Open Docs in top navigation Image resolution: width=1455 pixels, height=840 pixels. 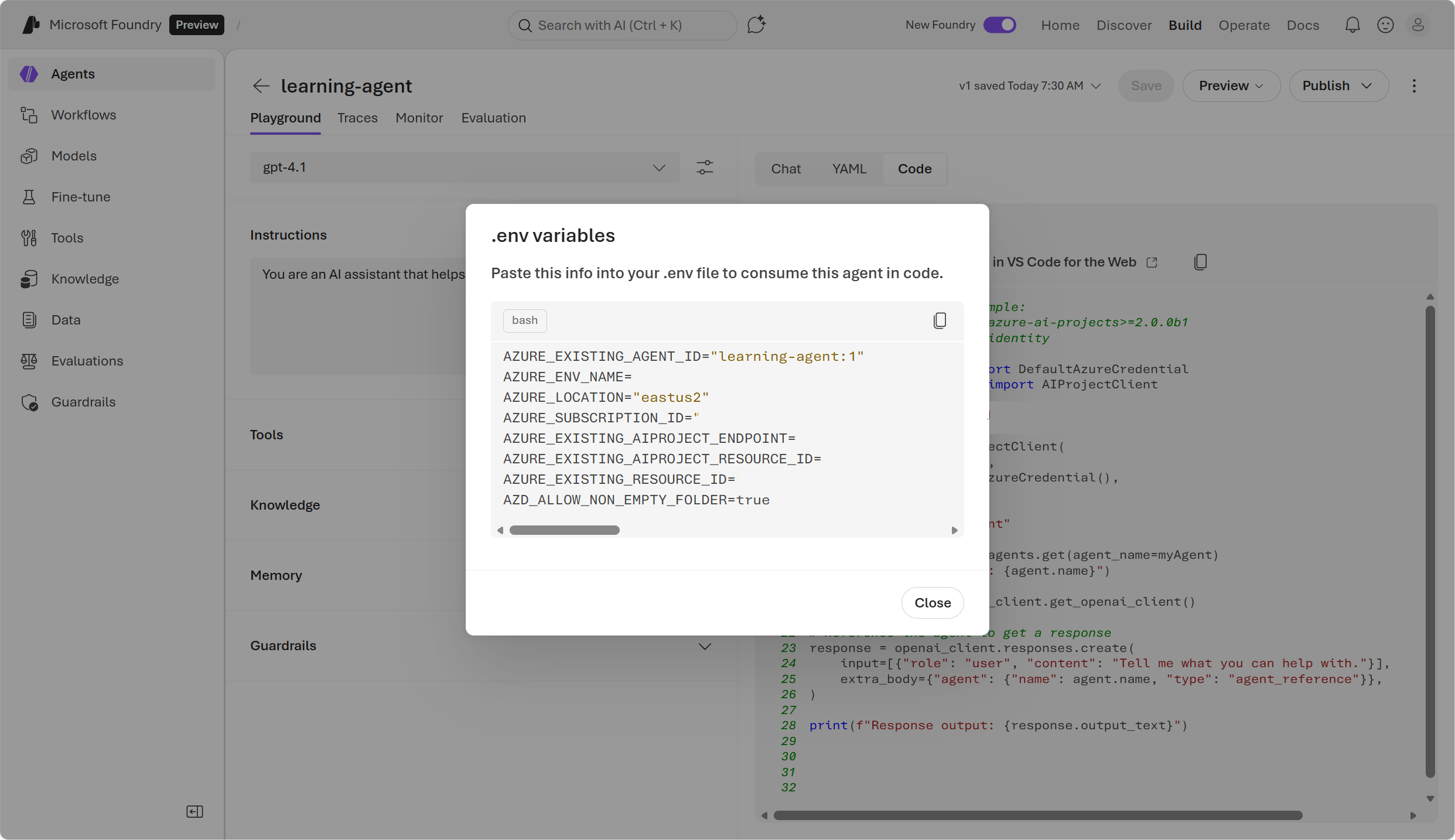(1303, 25)
